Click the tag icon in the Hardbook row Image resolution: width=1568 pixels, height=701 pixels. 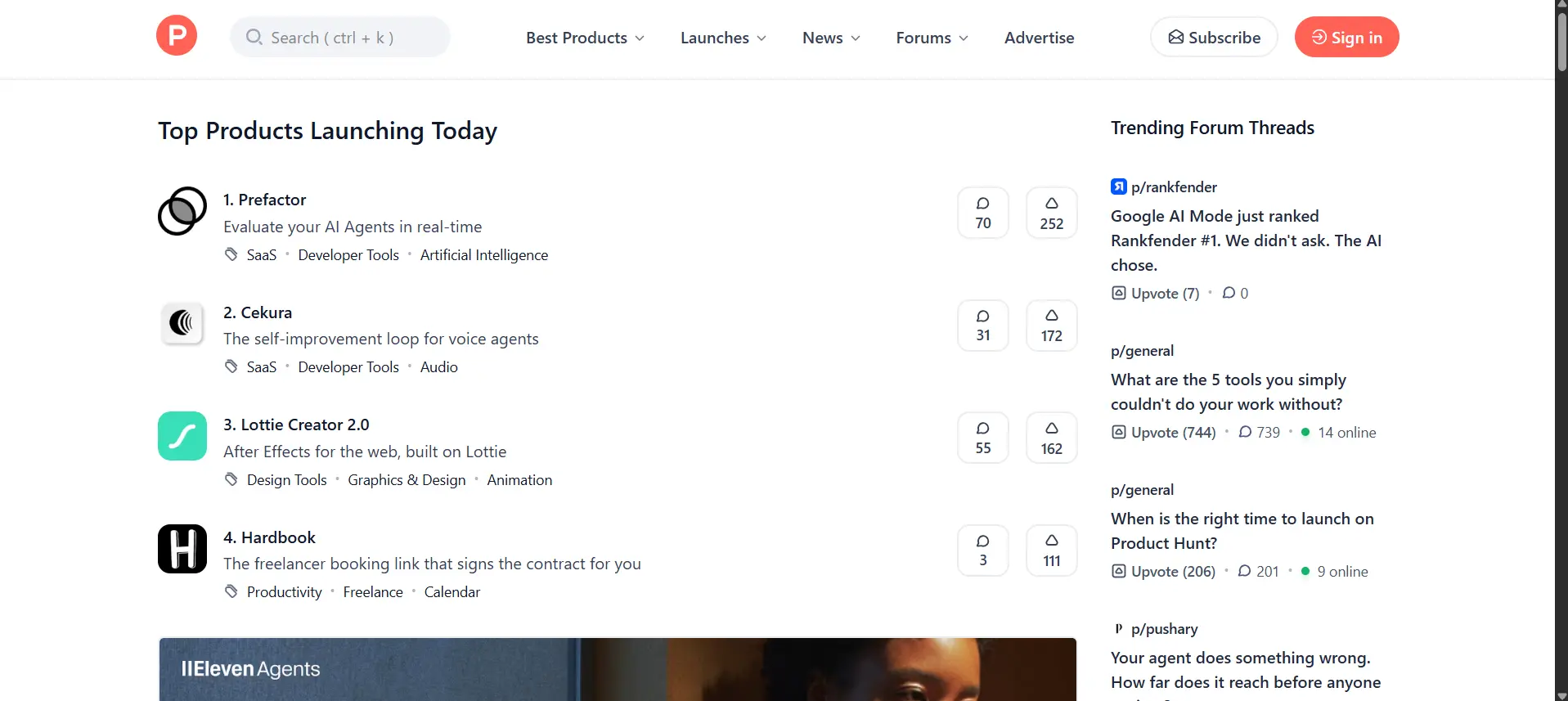(x=231, y=591)
